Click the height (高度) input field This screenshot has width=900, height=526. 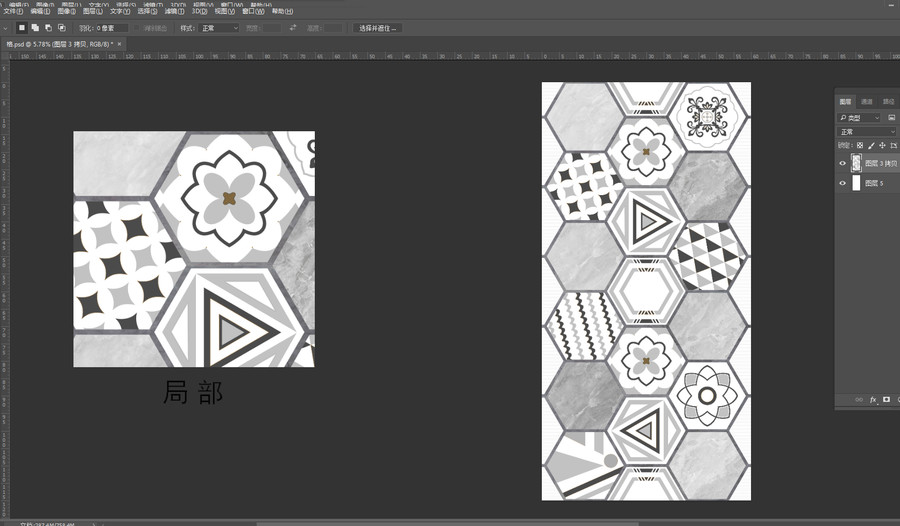333,28
